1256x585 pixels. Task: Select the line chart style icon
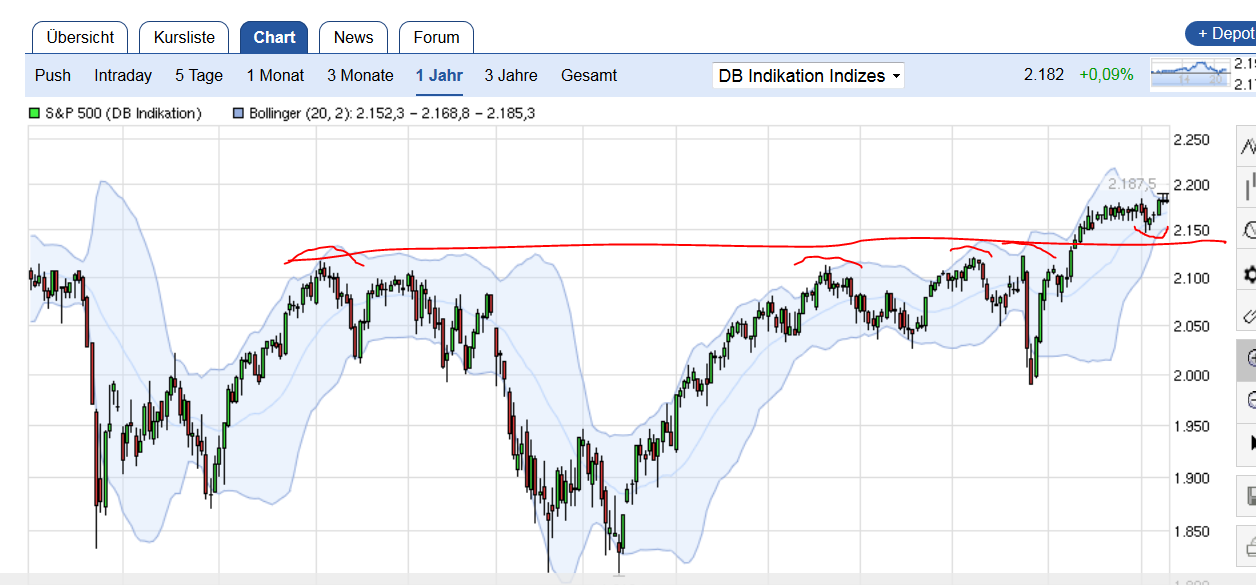[x=1246, y=143]
